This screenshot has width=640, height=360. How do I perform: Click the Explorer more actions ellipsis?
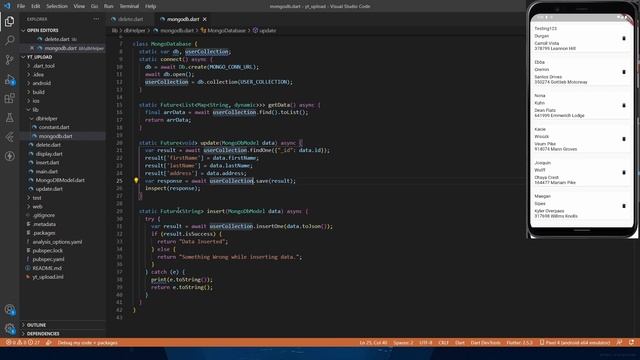96,19
